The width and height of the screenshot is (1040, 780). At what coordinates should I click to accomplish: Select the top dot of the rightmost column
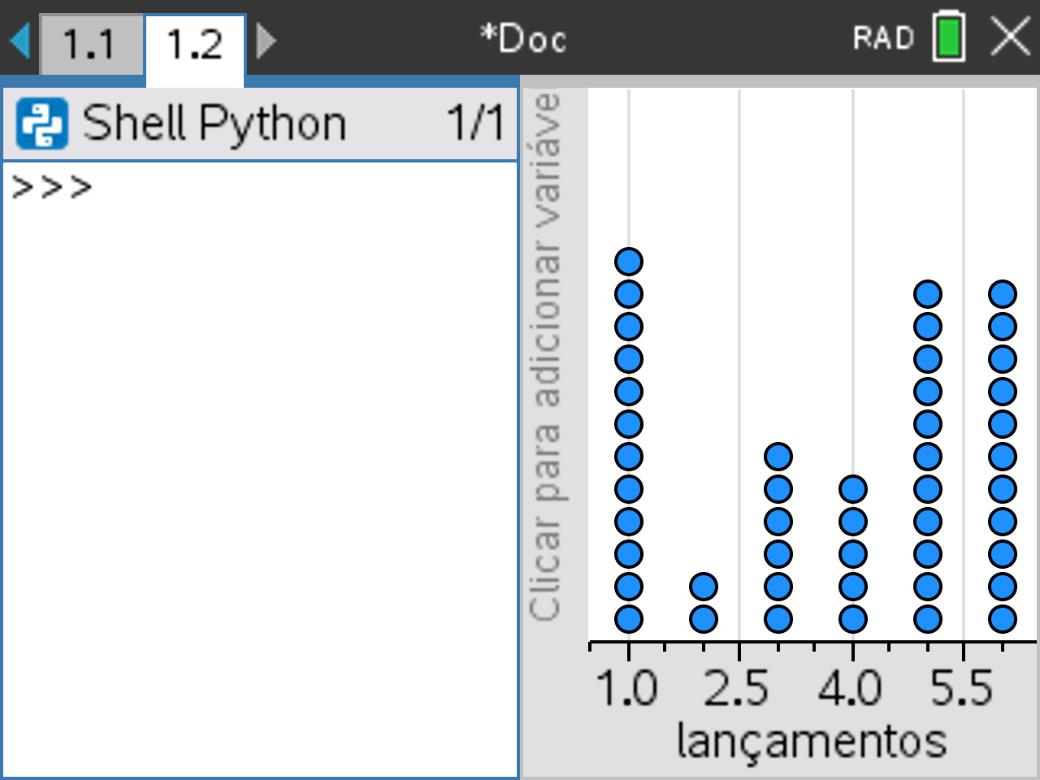pyautogui.click(x=1002, y=294)
